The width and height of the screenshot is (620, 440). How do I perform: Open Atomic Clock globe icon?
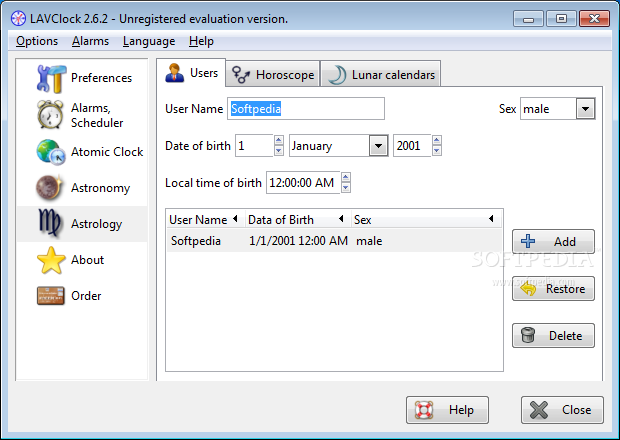51,152
